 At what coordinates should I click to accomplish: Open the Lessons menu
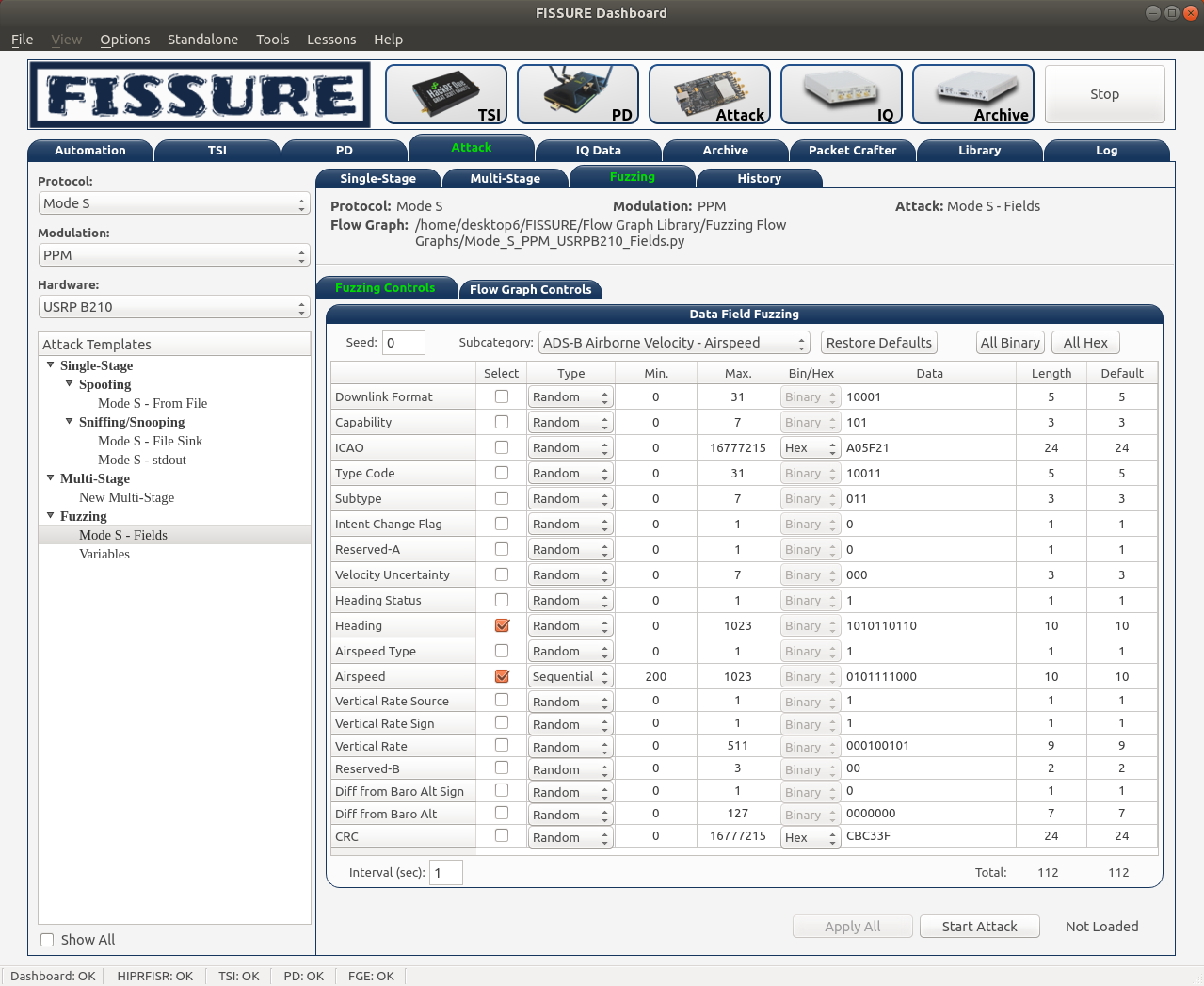331,40
